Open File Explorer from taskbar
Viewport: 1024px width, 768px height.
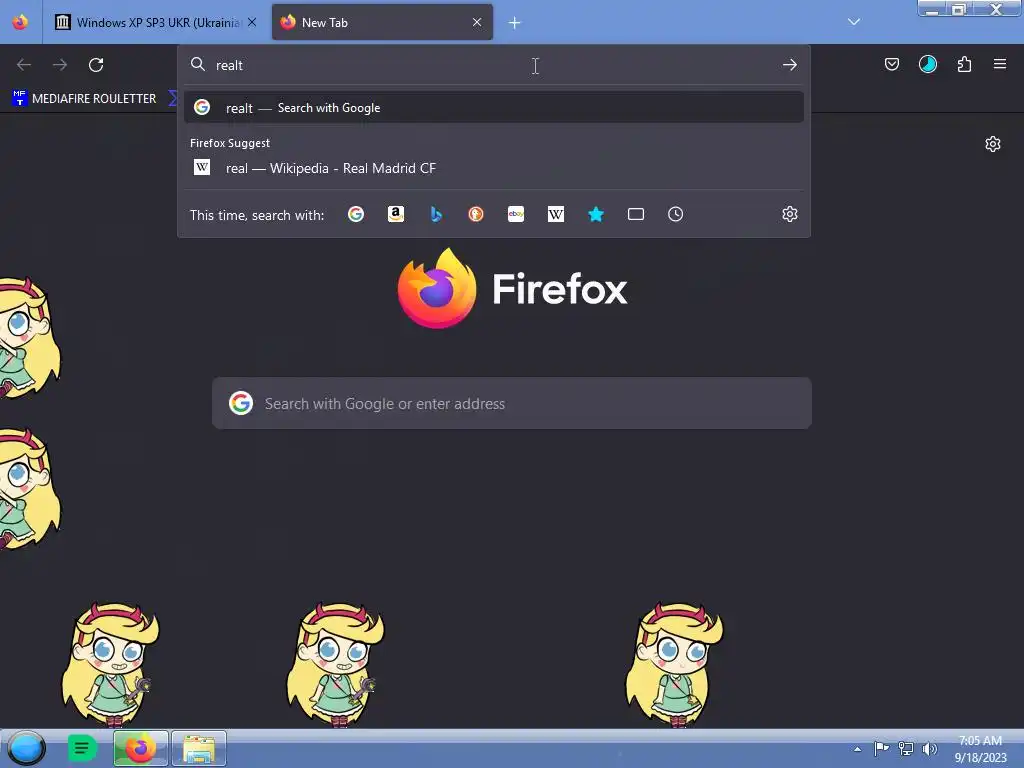tap(199, 748)
